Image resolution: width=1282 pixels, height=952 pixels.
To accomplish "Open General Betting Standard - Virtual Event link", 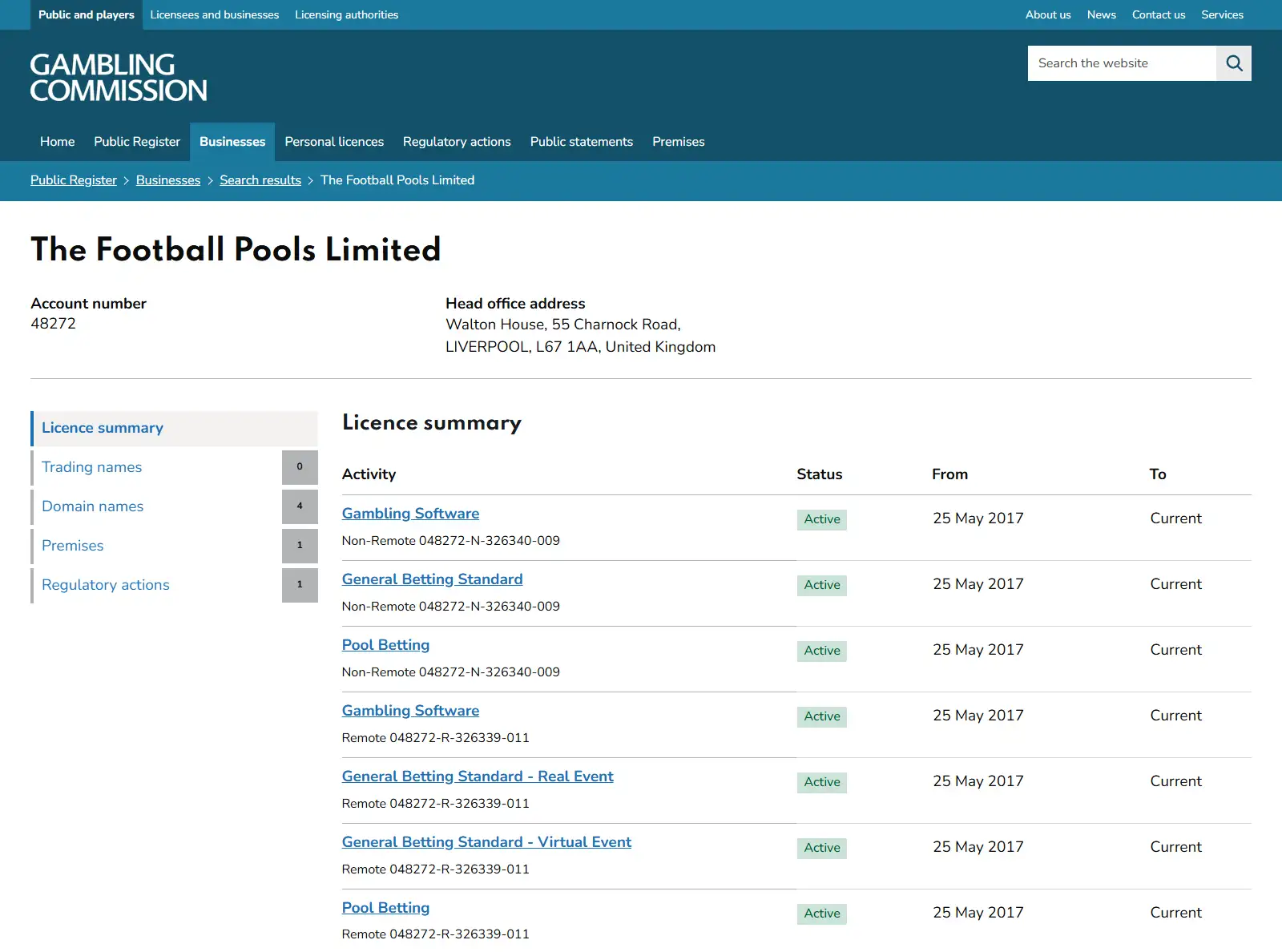I will click(487, 842).
